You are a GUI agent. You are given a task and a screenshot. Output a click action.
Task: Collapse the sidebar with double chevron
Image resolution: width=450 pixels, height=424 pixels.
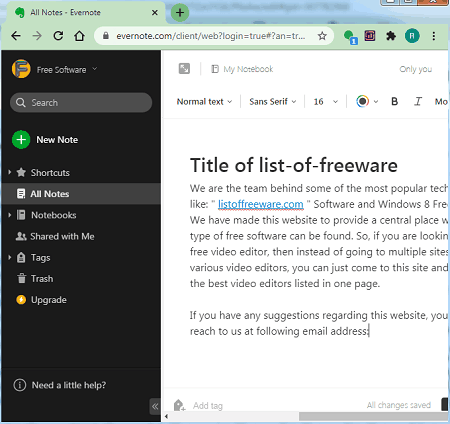155,406
